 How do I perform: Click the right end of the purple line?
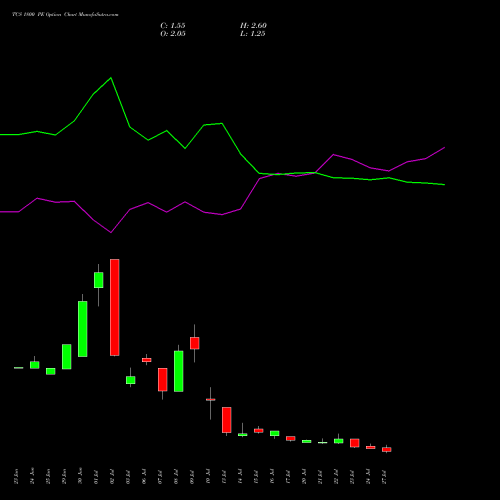pos(444,147)
